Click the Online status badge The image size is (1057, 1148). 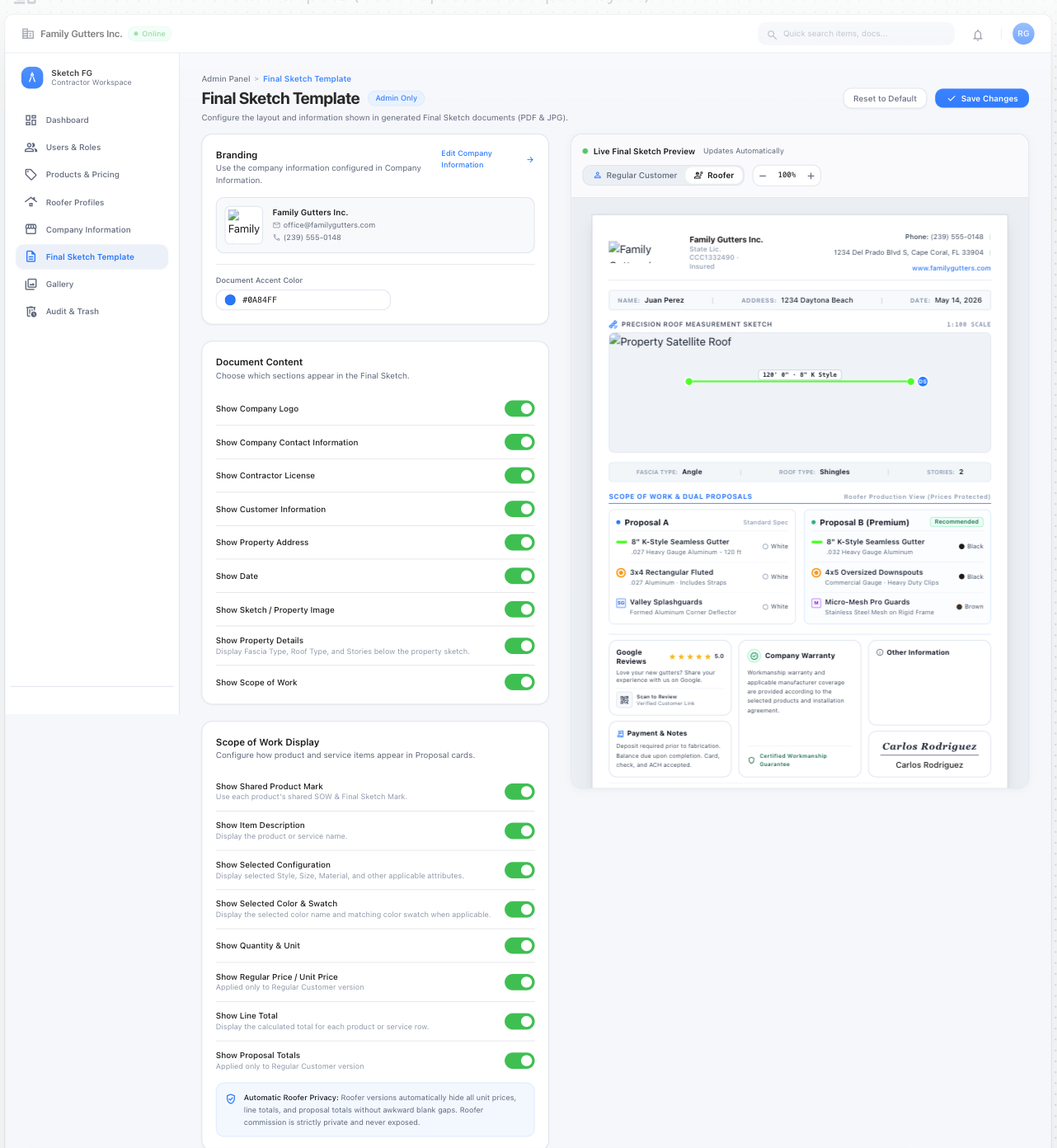(x=149, y=34)
